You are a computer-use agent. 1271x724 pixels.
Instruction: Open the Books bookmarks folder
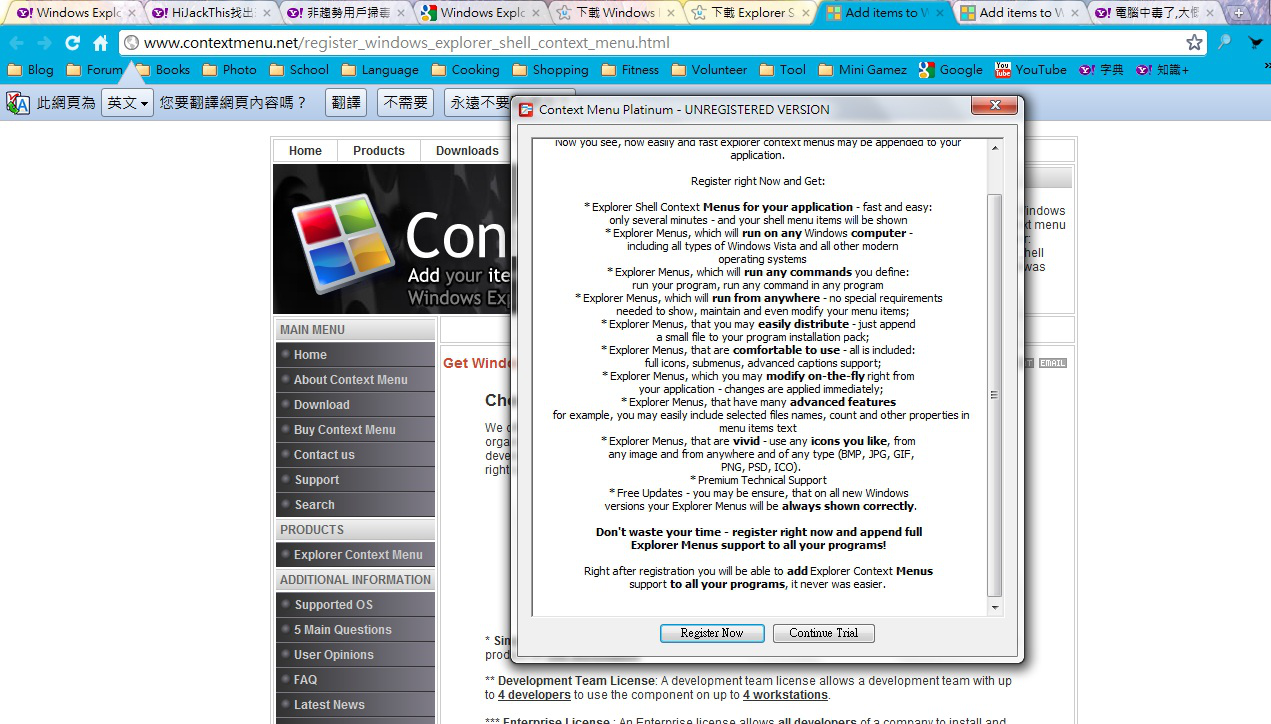pos(162,70)
